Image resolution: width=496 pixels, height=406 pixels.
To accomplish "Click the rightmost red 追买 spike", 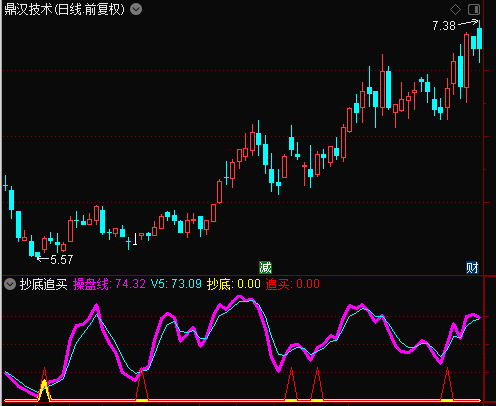I will pyautogui.click(x=447, y=383).
